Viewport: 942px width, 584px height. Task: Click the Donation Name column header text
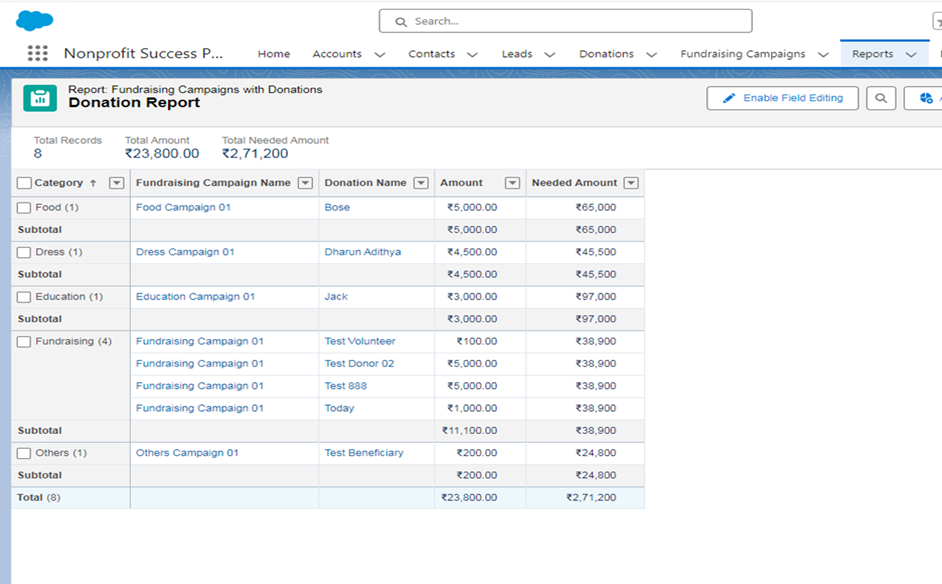point(365,183)
